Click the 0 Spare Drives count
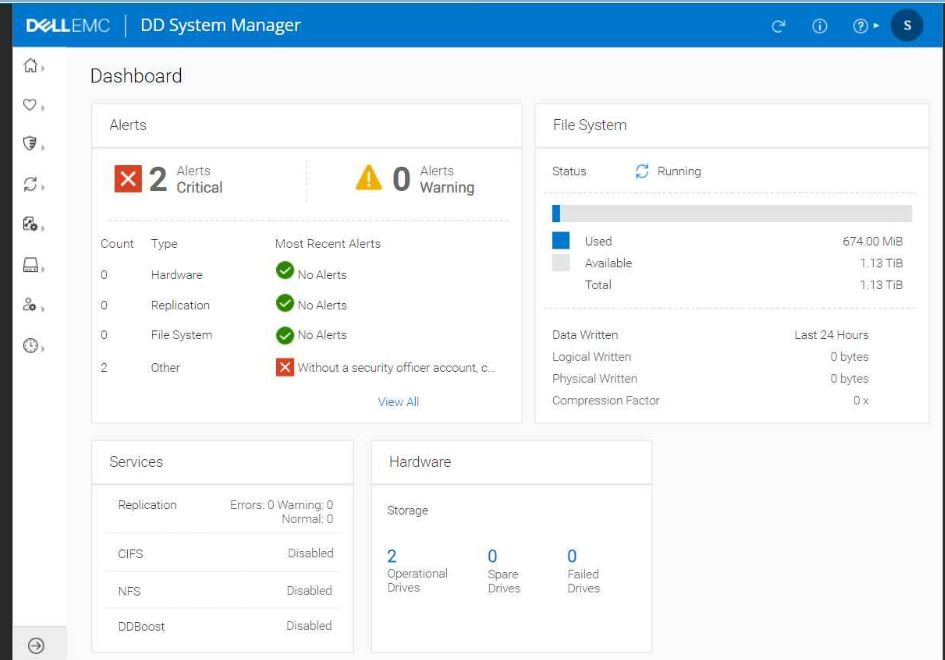Image resolution: width=945 pixels, height=660 pixels. (492, 556)
